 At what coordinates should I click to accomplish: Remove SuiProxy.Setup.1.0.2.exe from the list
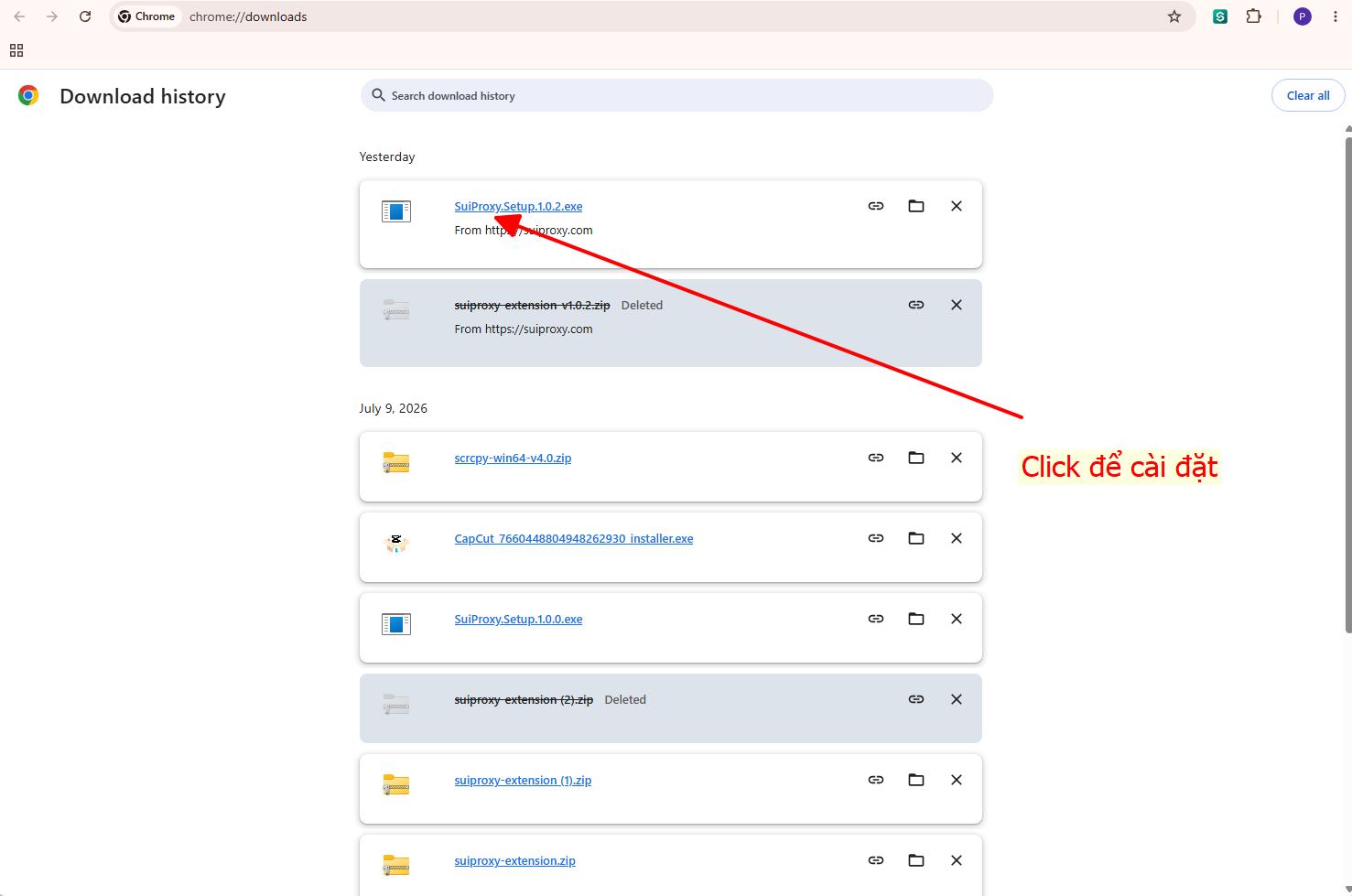tap(957, 206)
